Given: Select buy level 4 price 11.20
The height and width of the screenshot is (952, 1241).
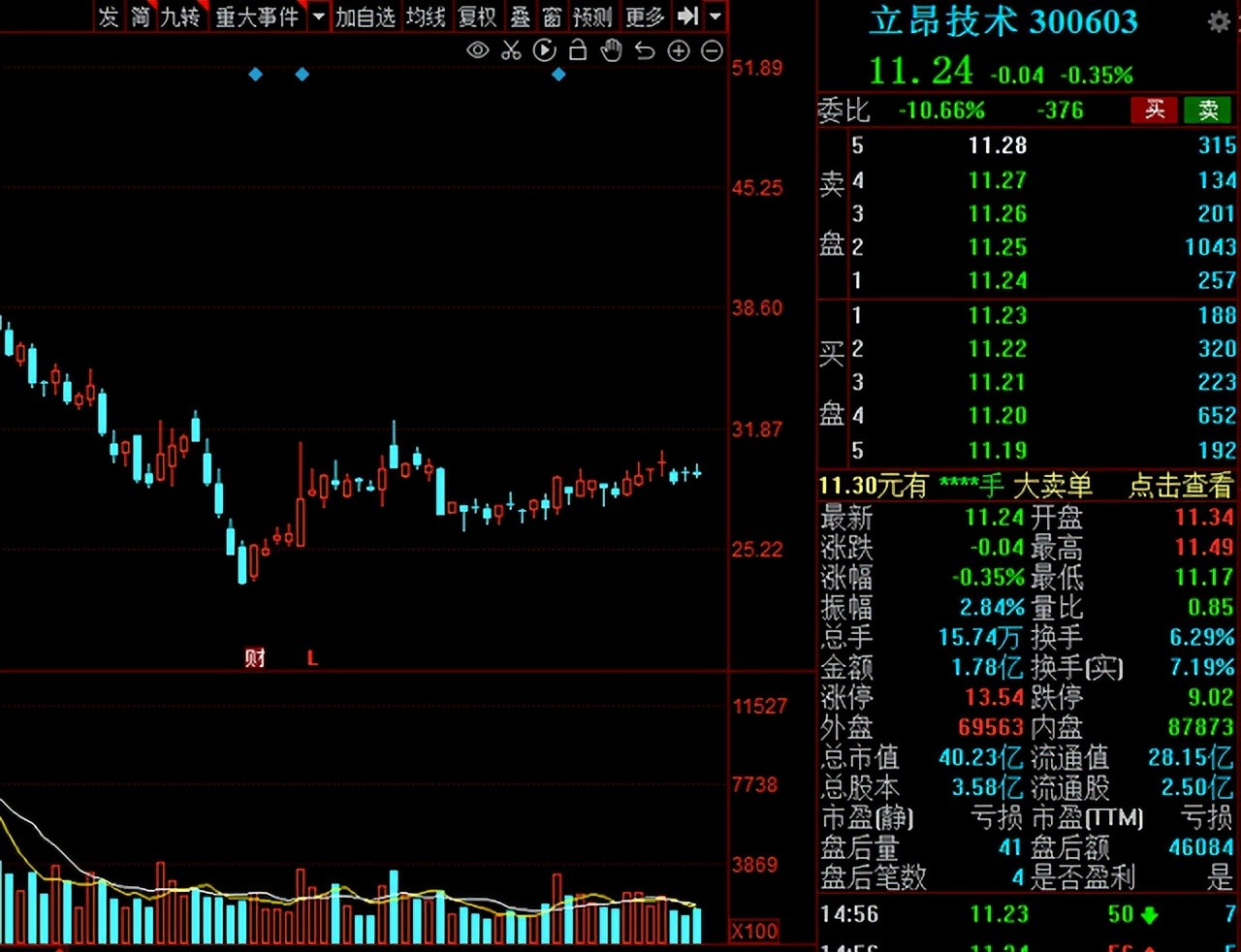Looking at the screenshot, I should pyautogui.click(x=997, y=415).
